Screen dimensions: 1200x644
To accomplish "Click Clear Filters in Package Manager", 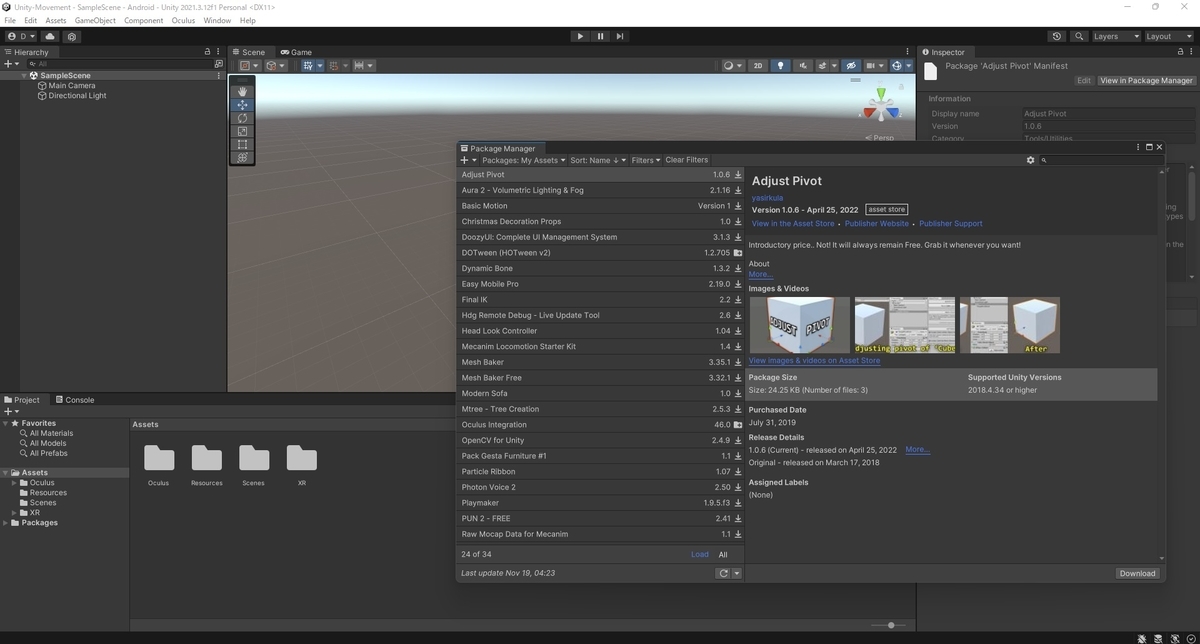I will coord(686,160).
